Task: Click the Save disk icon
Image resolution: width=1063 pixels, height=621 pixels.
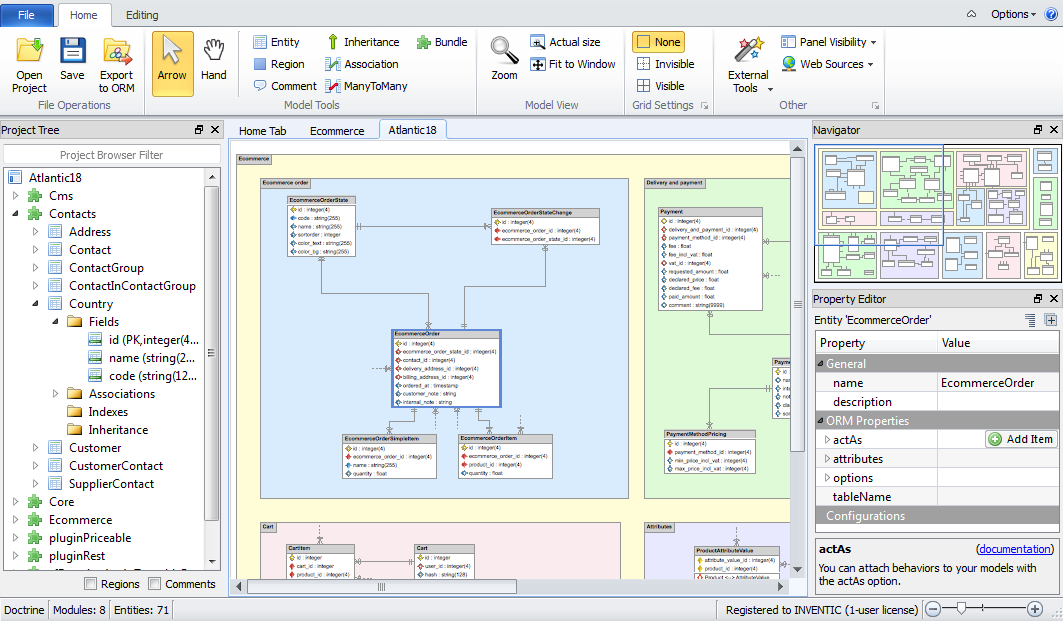Action: tap(72, 50)
